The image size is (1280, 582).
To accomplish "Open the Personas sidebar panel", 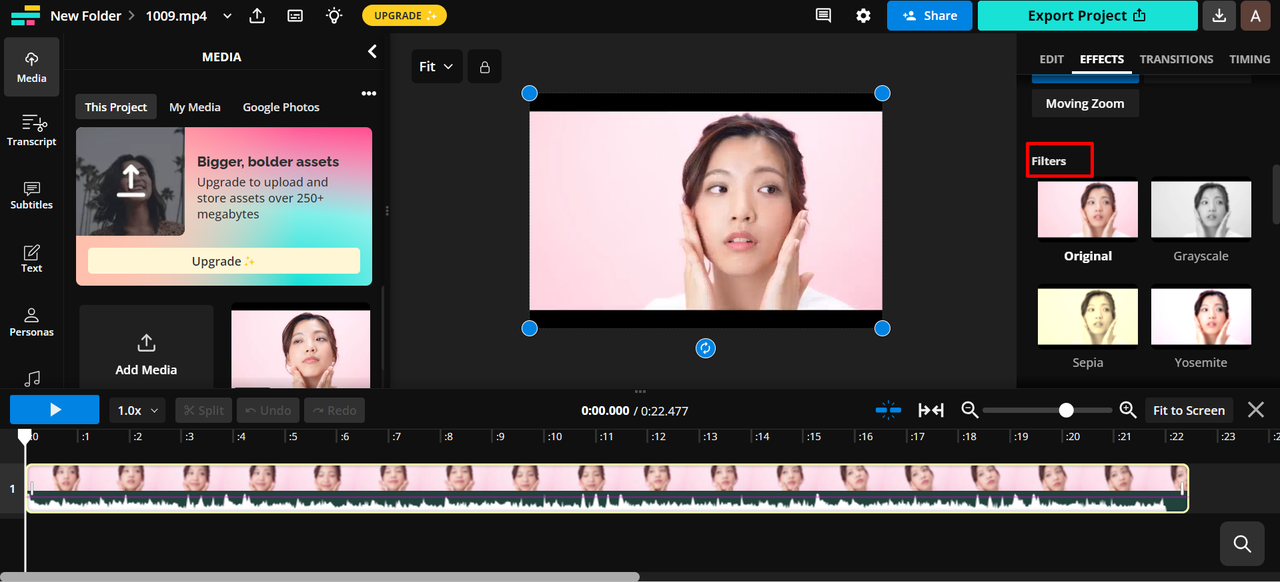I will click(31, 322).
